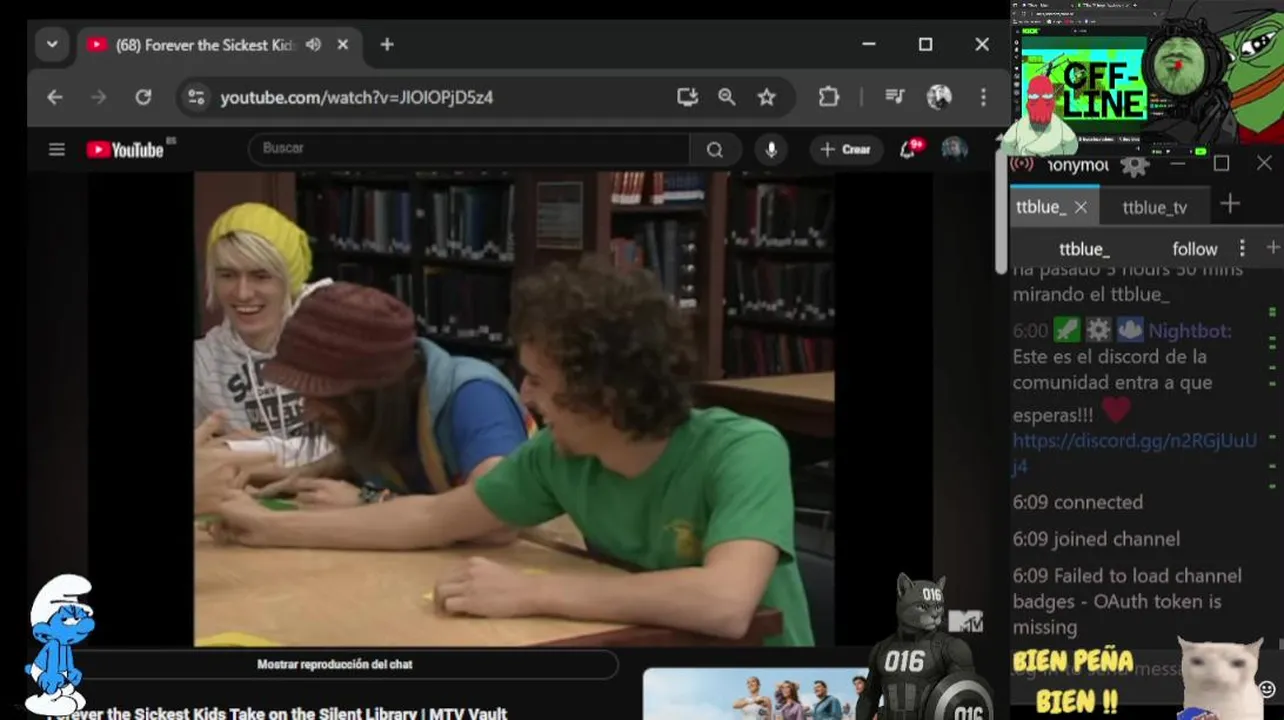Add a split with the header plus icon

(1273, 247)
